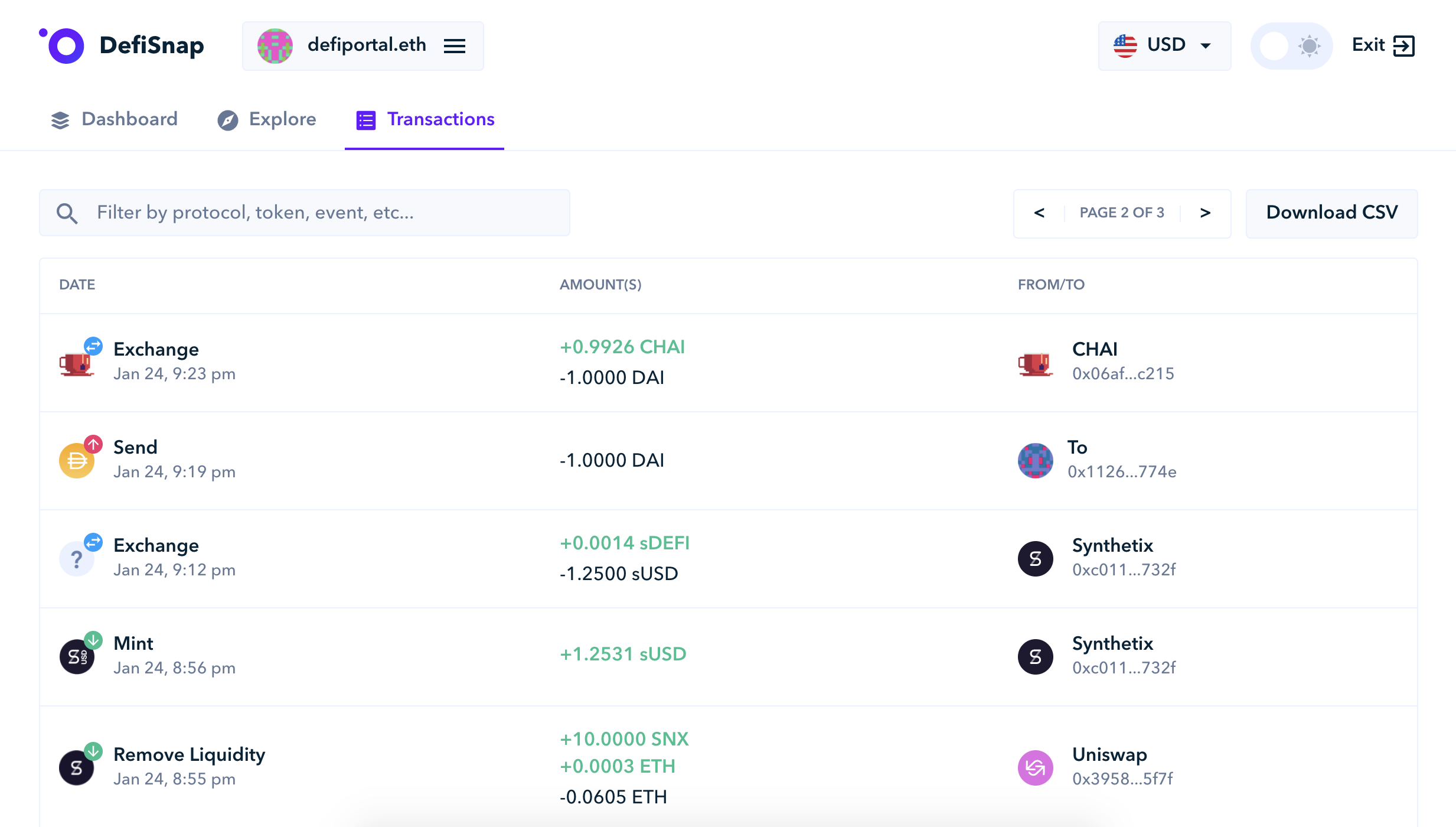Toggle the light/dark theme switch
This screenshot has height=827, width=1456.
(1291, 45)
